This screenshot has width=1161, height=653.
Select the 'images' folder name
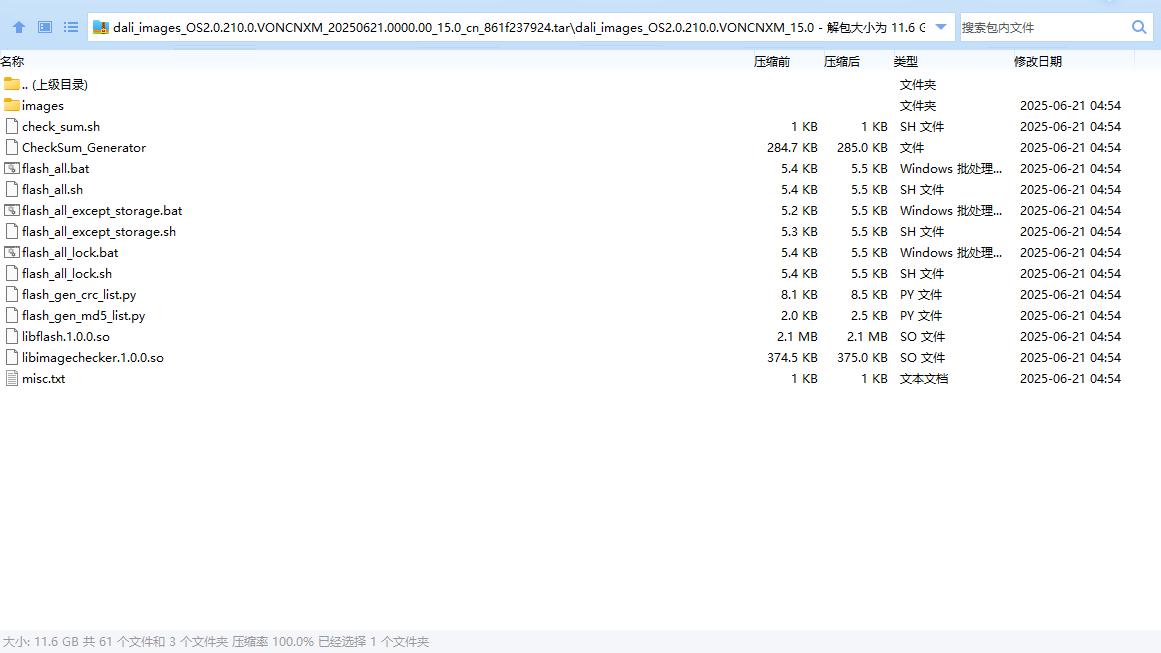pos(43,106)
